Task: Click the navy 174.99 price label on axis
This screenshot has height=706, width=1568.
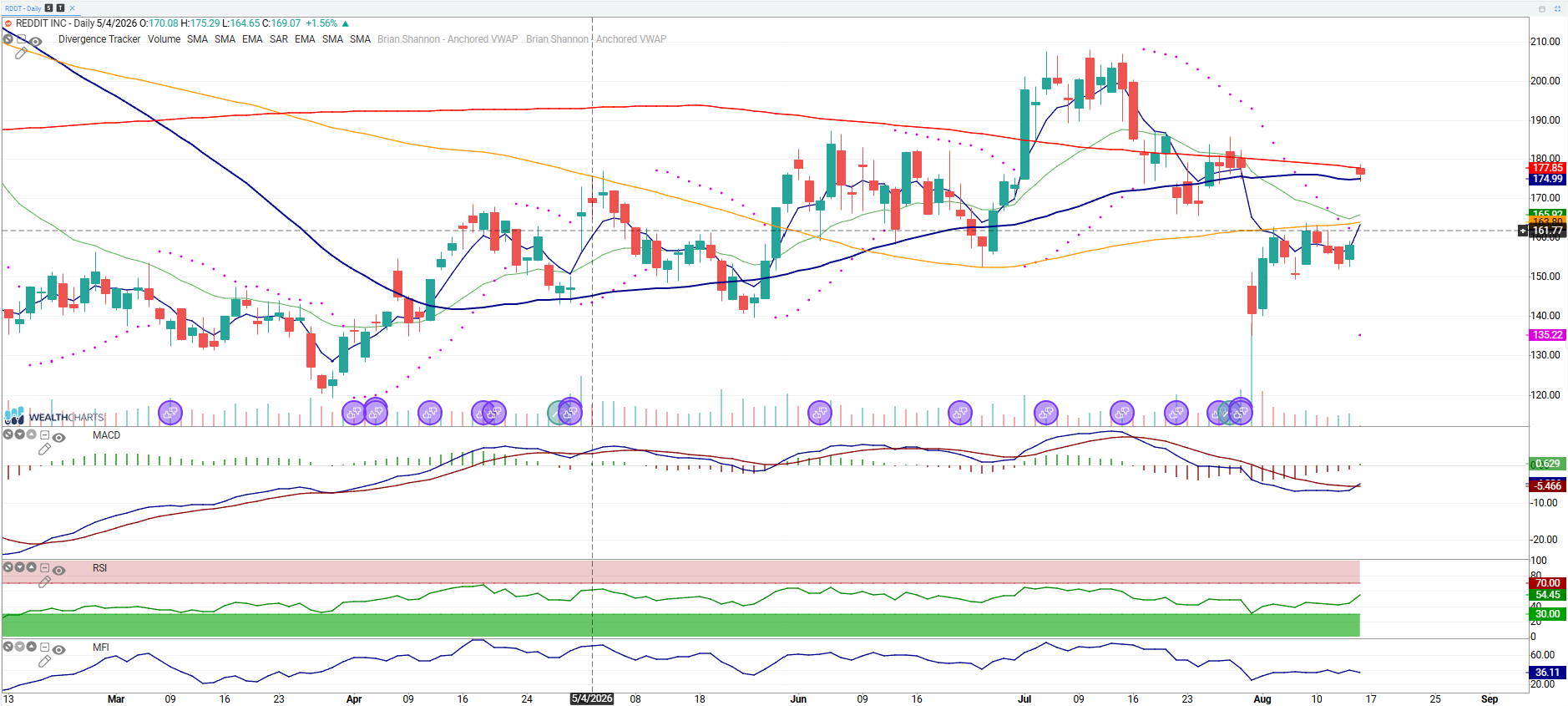Action: (1547, 179)
